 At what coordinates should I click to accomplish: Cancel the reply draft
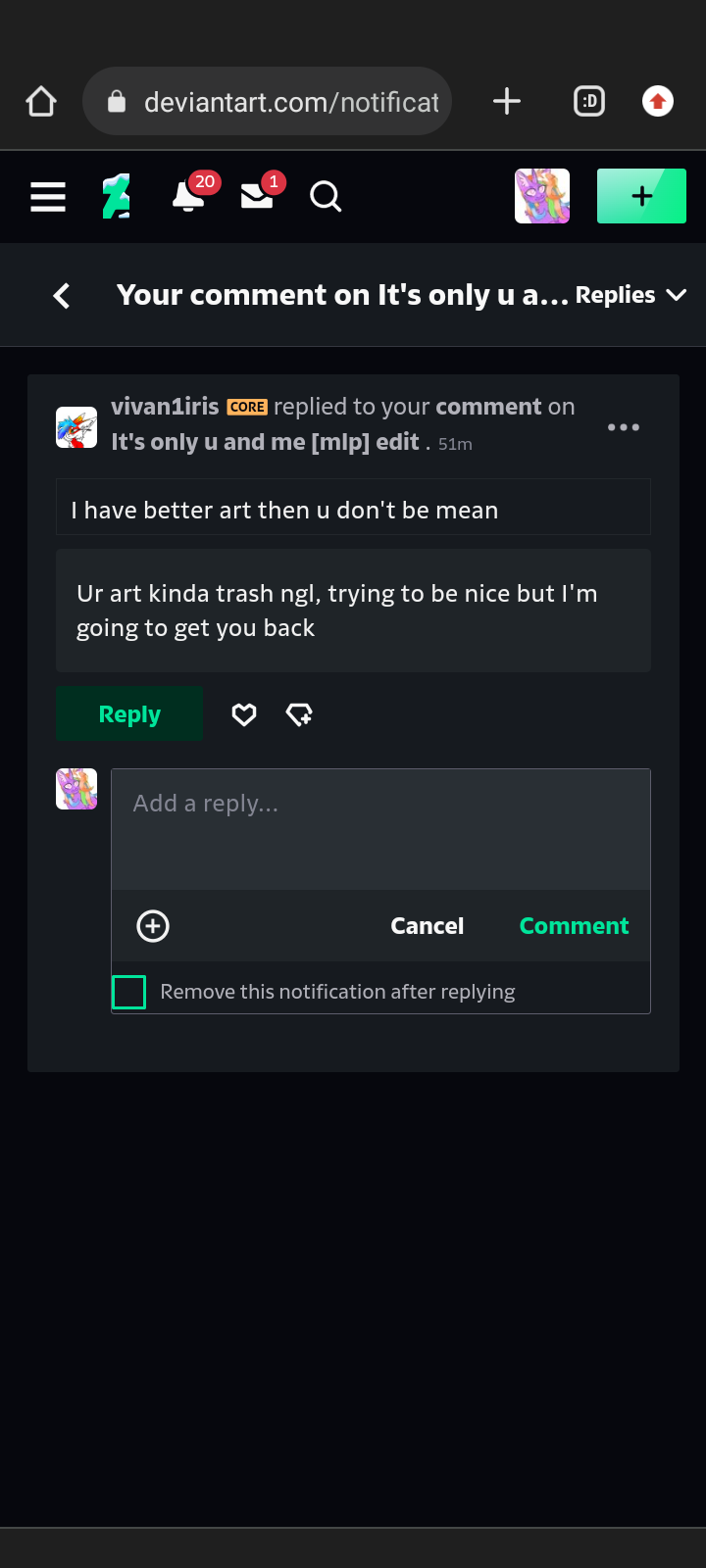(x=428, y=926)
